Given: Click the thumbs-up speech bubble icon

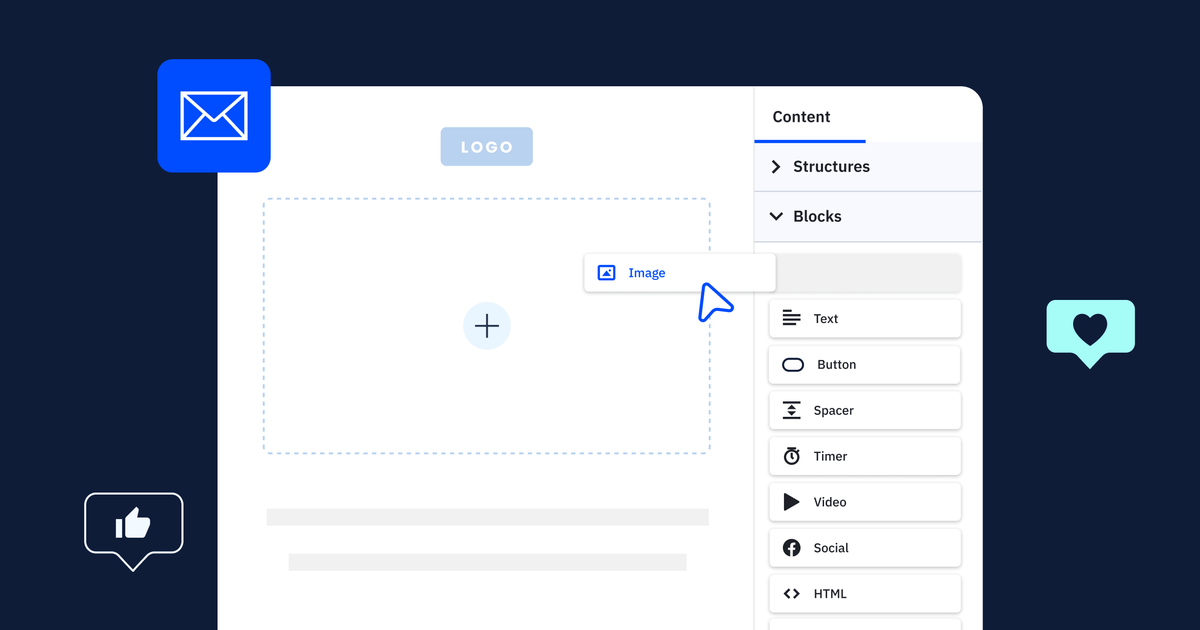Looking at the screenshot, I should 134,531.
